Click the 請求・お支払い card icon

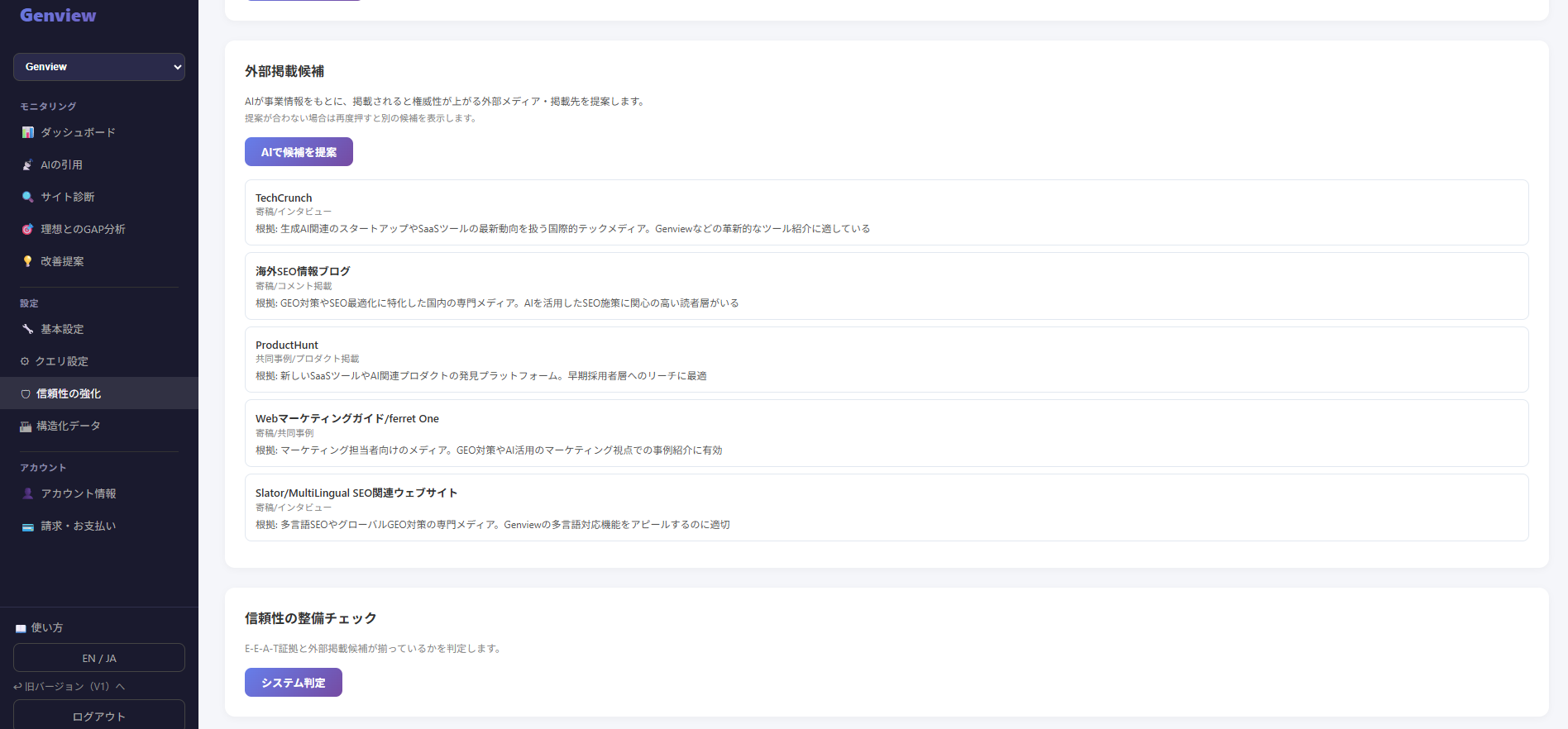[28, 526]
